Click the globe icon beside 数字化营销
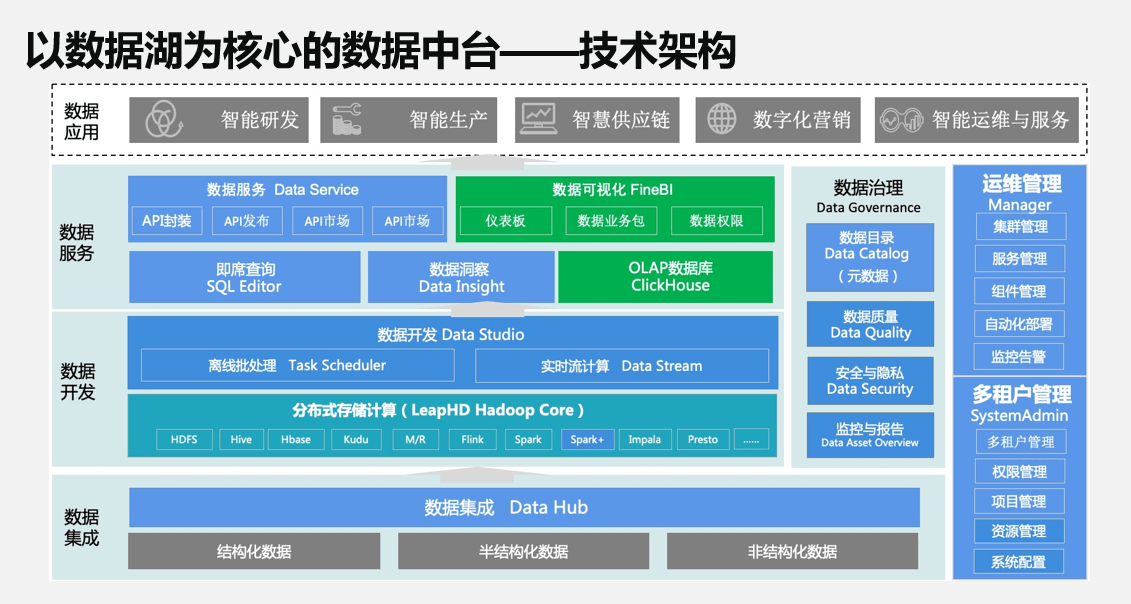Viewport: 1131px width, 604px height. [722, 120]
